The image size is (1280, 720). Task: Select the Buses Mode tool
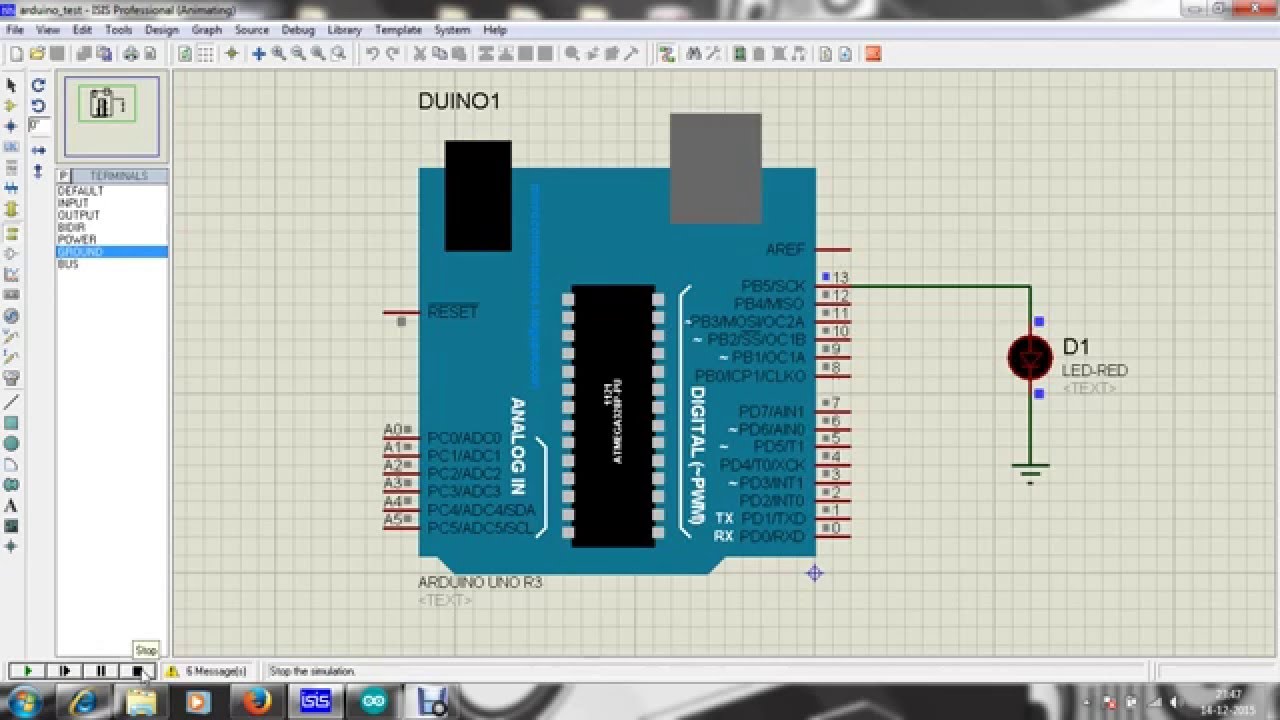pyautogui.click(x=11, y=187)
